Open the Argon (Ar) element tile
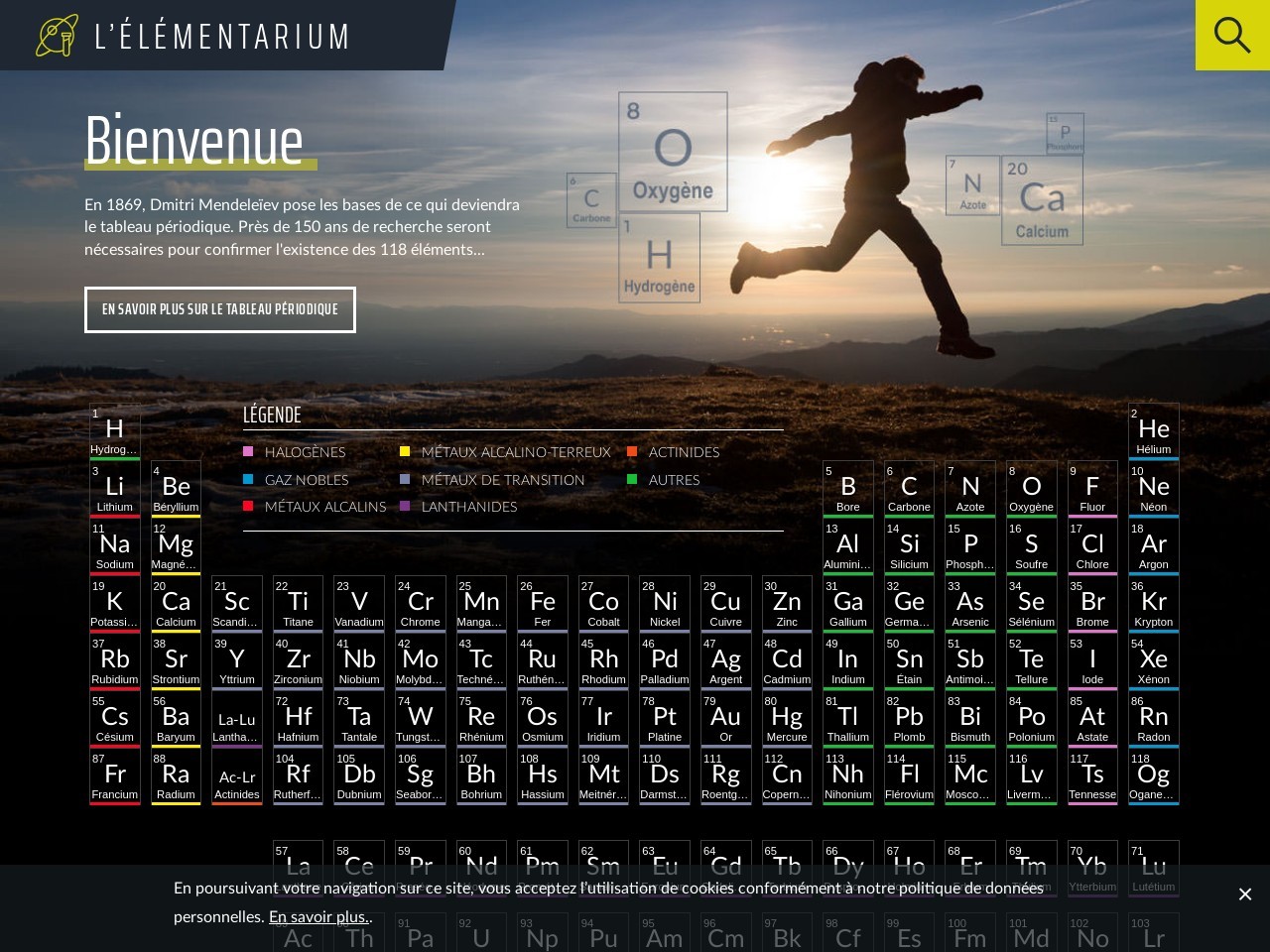Screen dimensions: 1270x952 point(1154,546)
